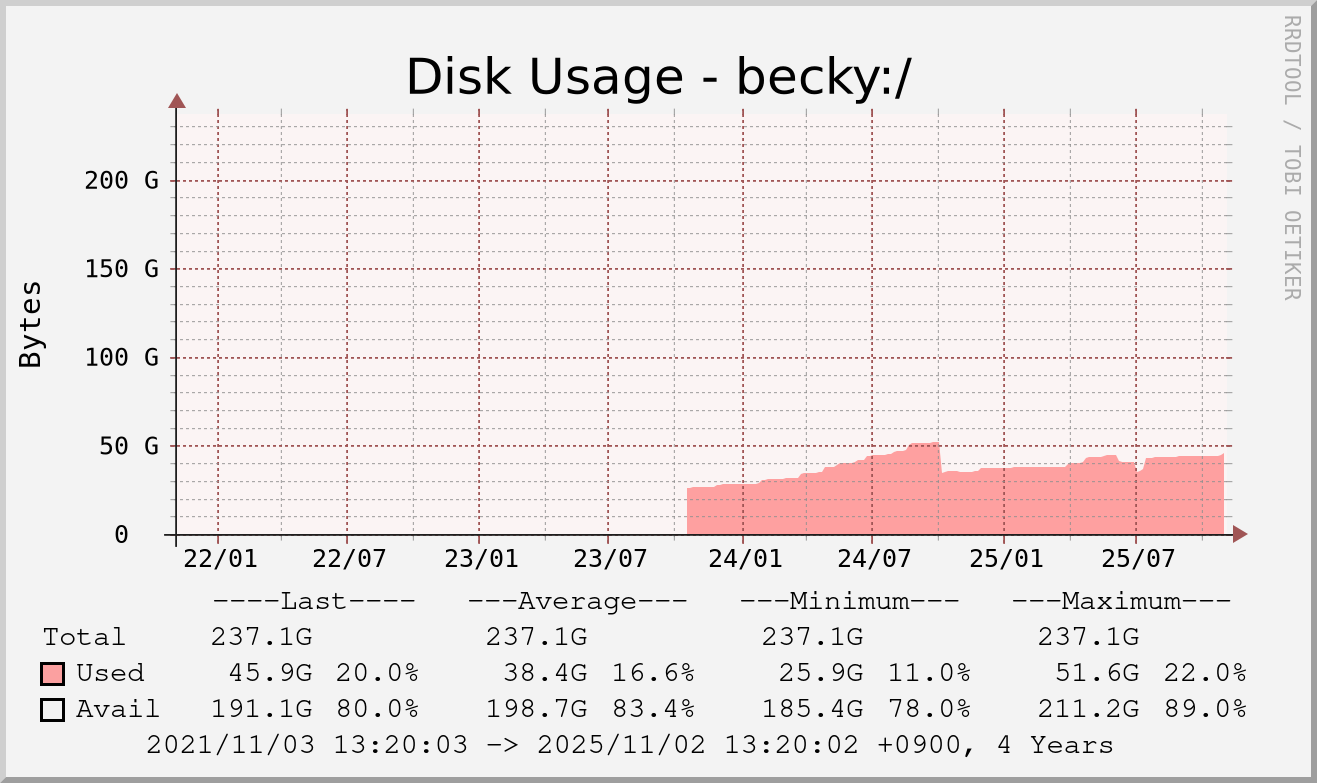Select the 22/01 time axis label
This screenshot has height=783, width=1317.
[218, 556]
